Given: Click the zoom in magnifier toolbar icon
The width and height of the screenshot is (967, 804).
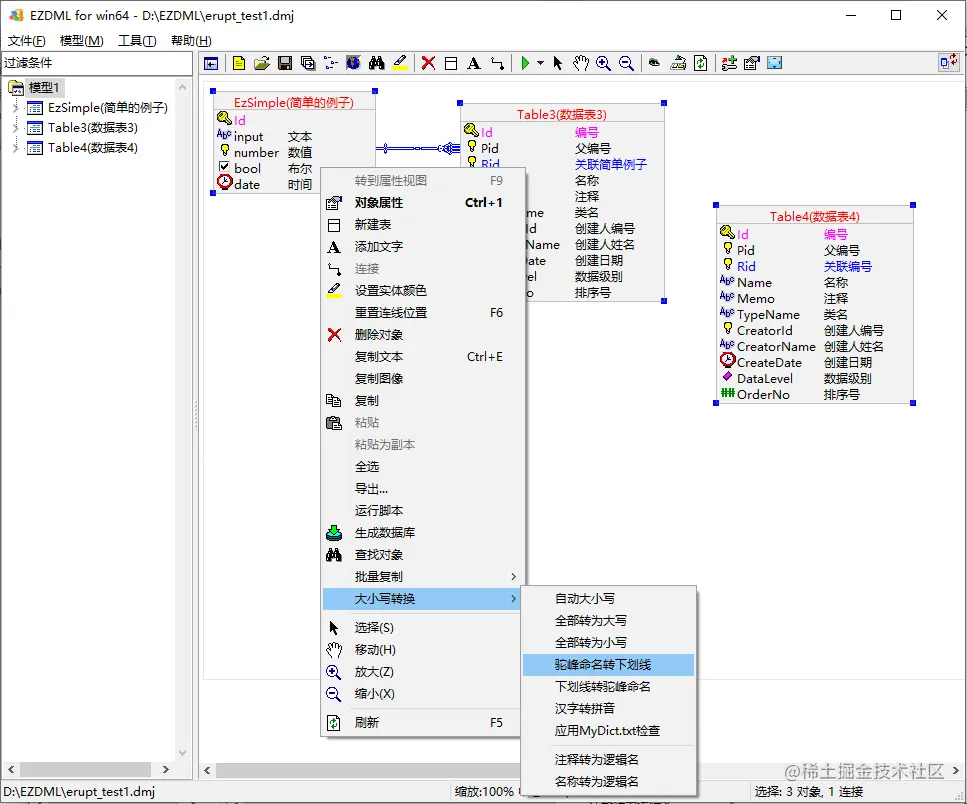Looking at the screenshot, I should click(603, 63).
